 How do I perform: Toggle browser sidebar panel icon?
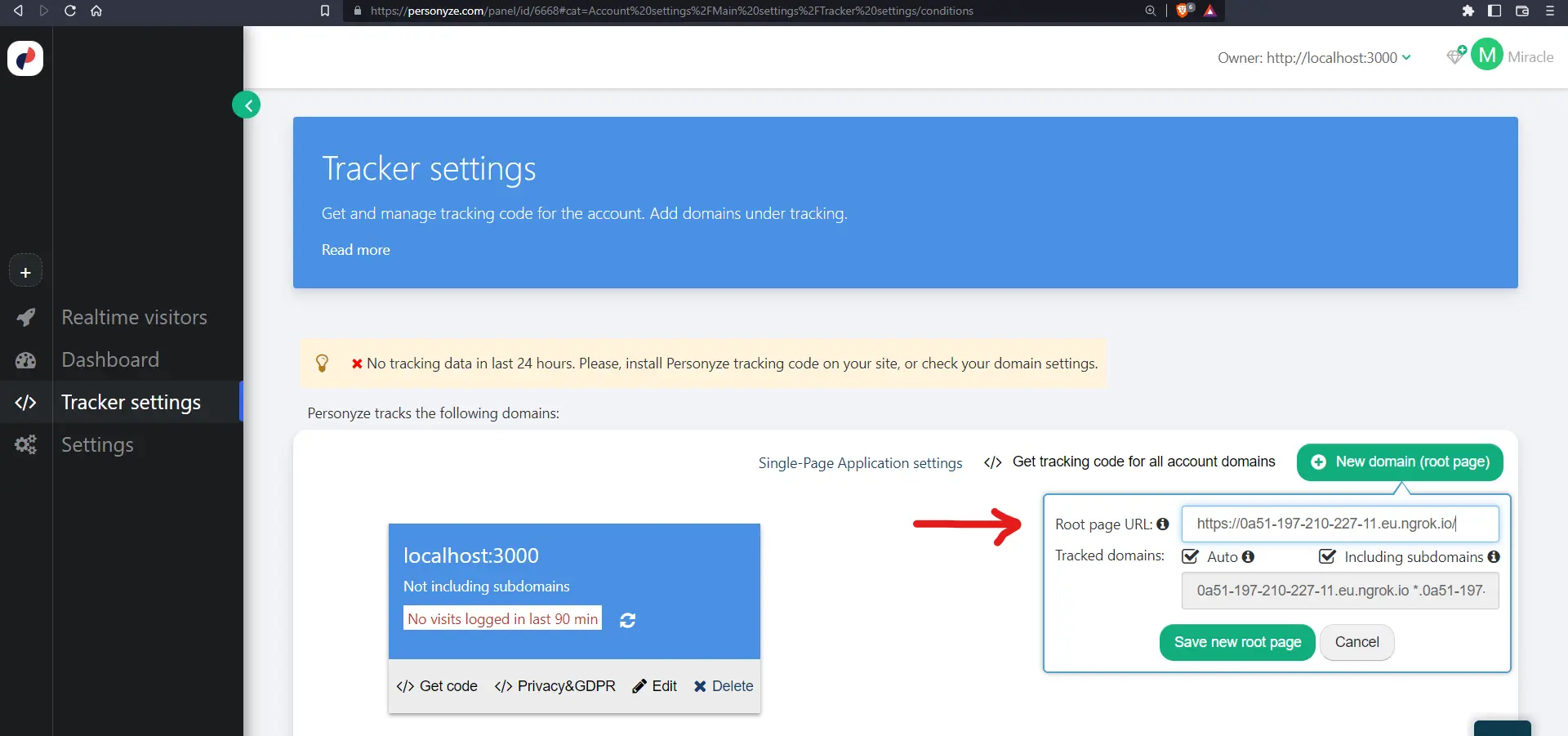click(1494, 11)
